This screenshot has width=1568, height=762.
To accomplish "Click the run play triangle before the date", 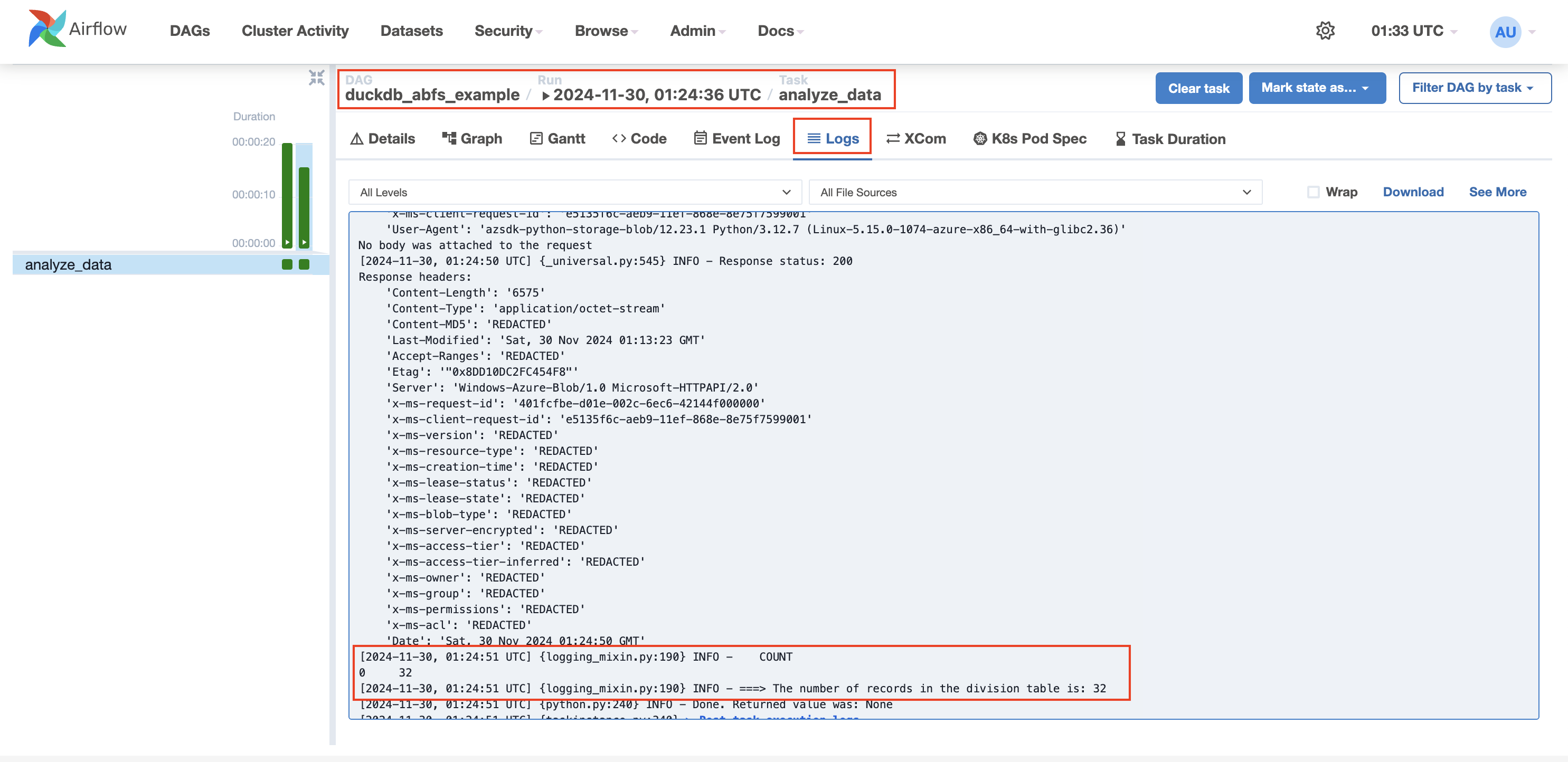I will tap(545, 96).
